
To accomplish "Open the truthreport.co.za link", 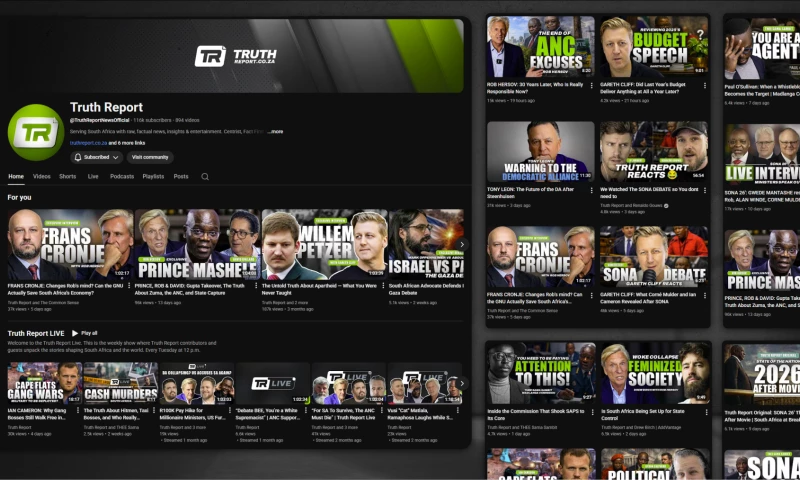I will tap(88, 143).
